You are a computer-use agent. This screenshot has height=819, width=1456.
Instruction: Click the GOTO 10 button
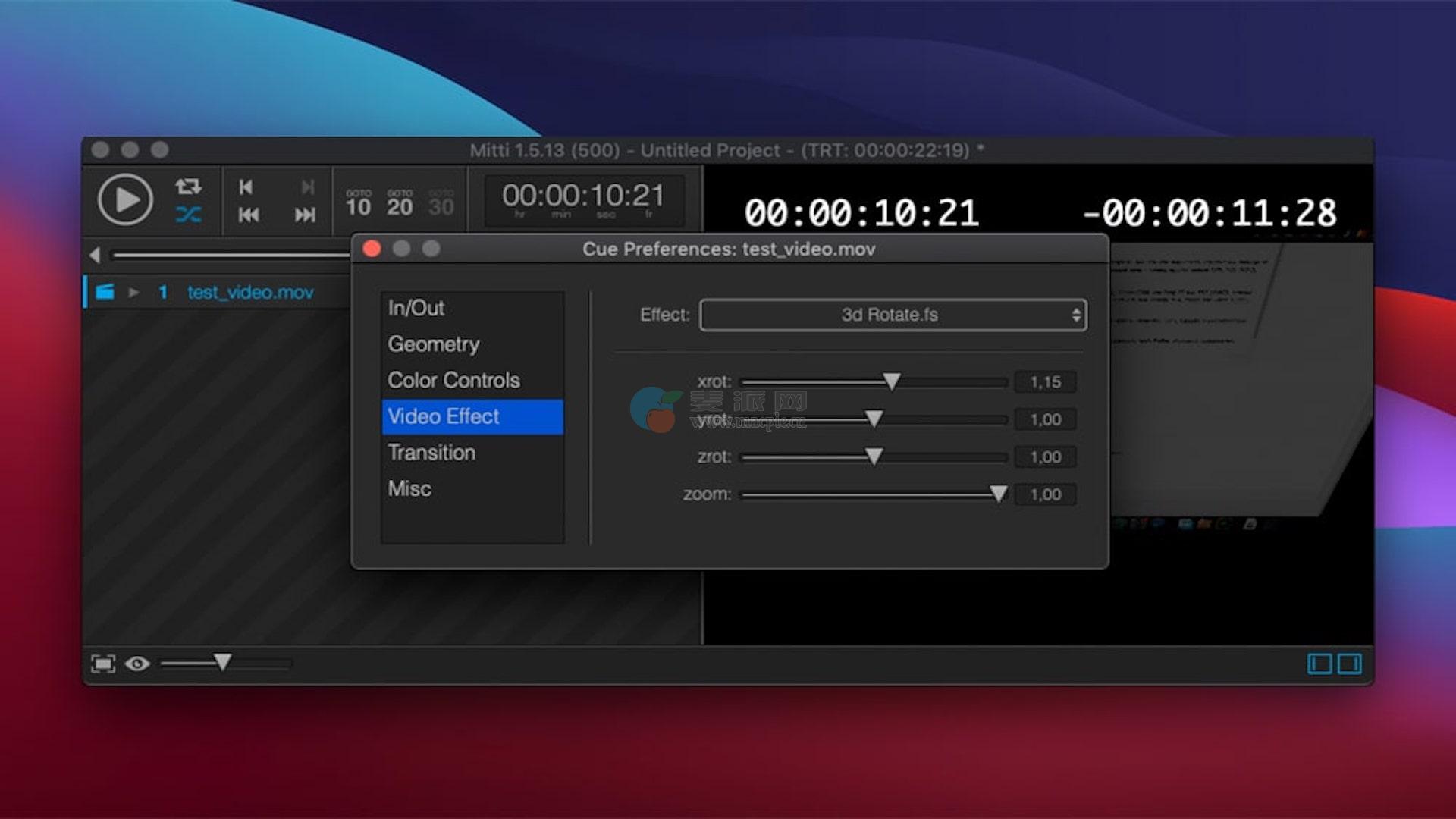click(359, 202)
